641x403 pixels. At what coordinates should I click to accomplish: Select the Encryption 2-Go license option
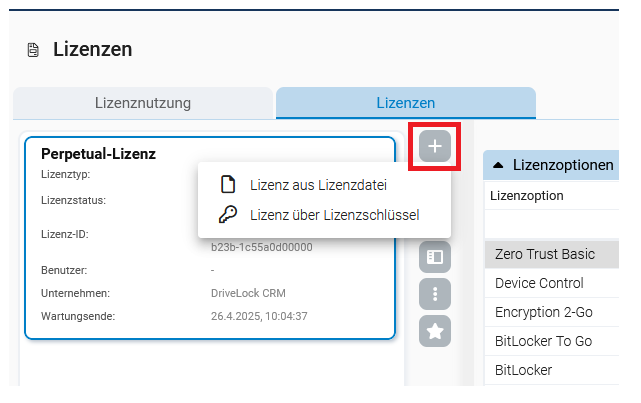[x=544, y=312]
